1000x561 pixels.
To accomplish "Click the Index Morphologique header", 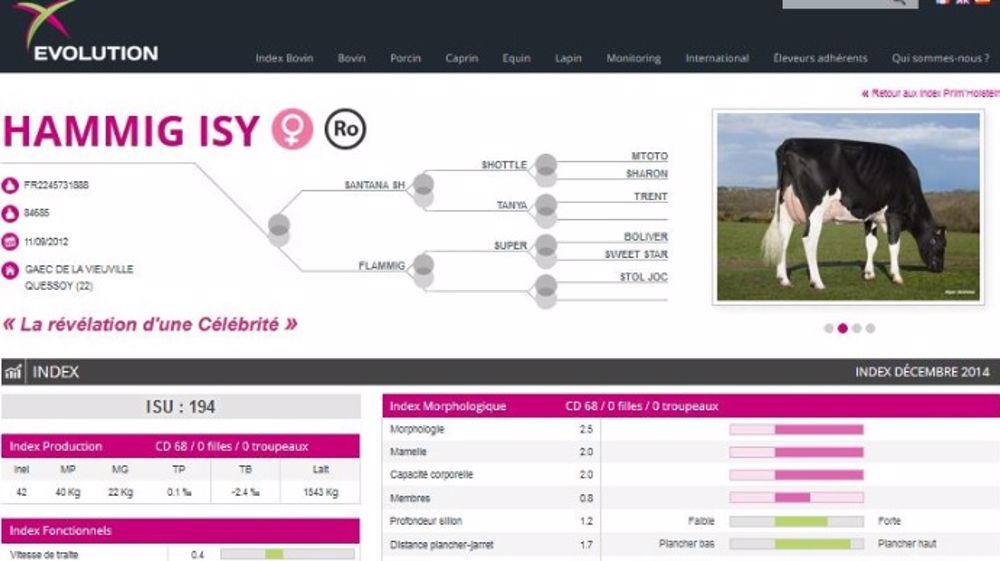I will pyautogui.click(x=691, y=406).
